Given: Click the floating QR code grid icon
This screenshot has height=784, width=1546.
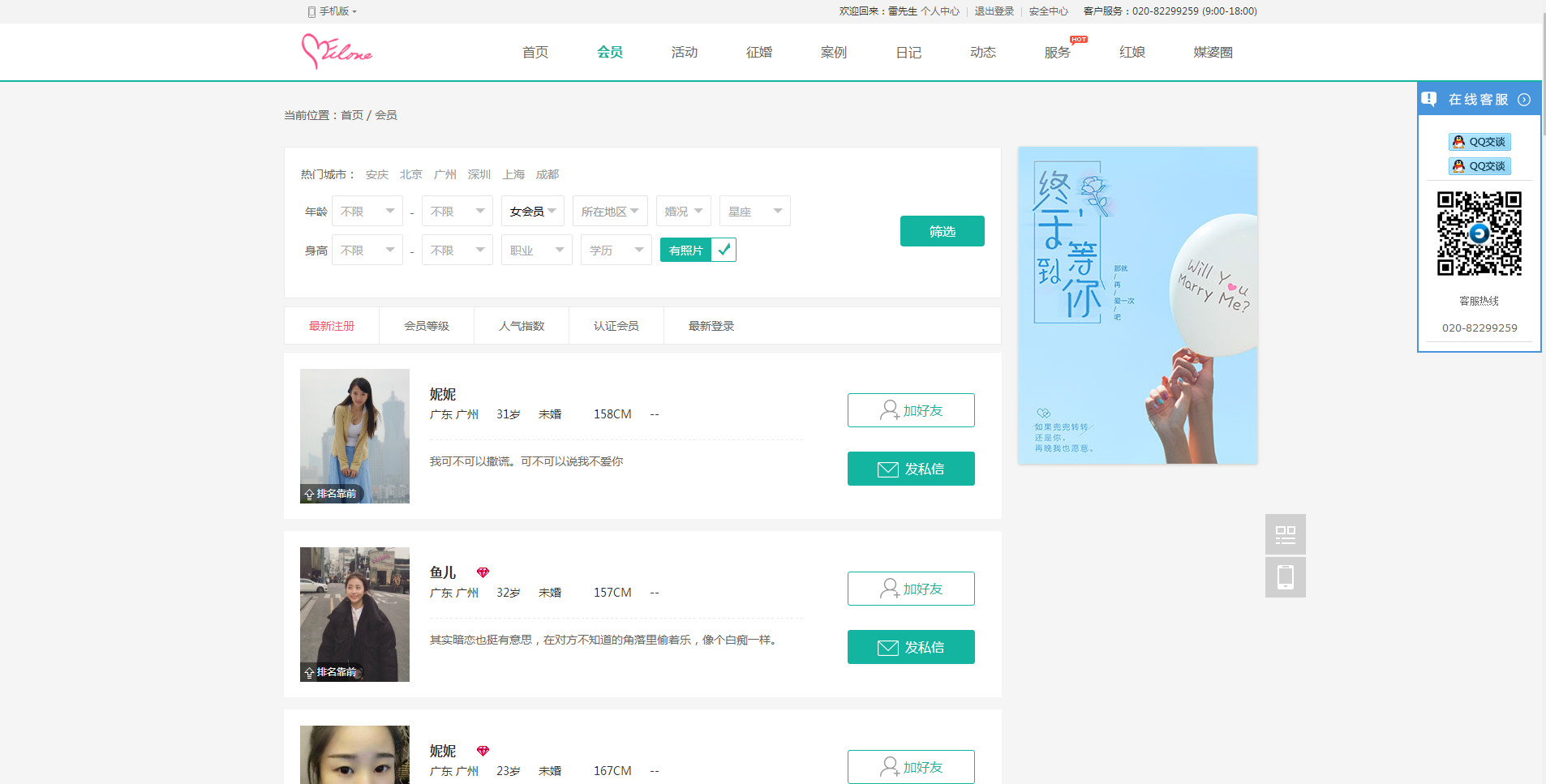Looking at the screenshot, I should (x=1286, y=534).
